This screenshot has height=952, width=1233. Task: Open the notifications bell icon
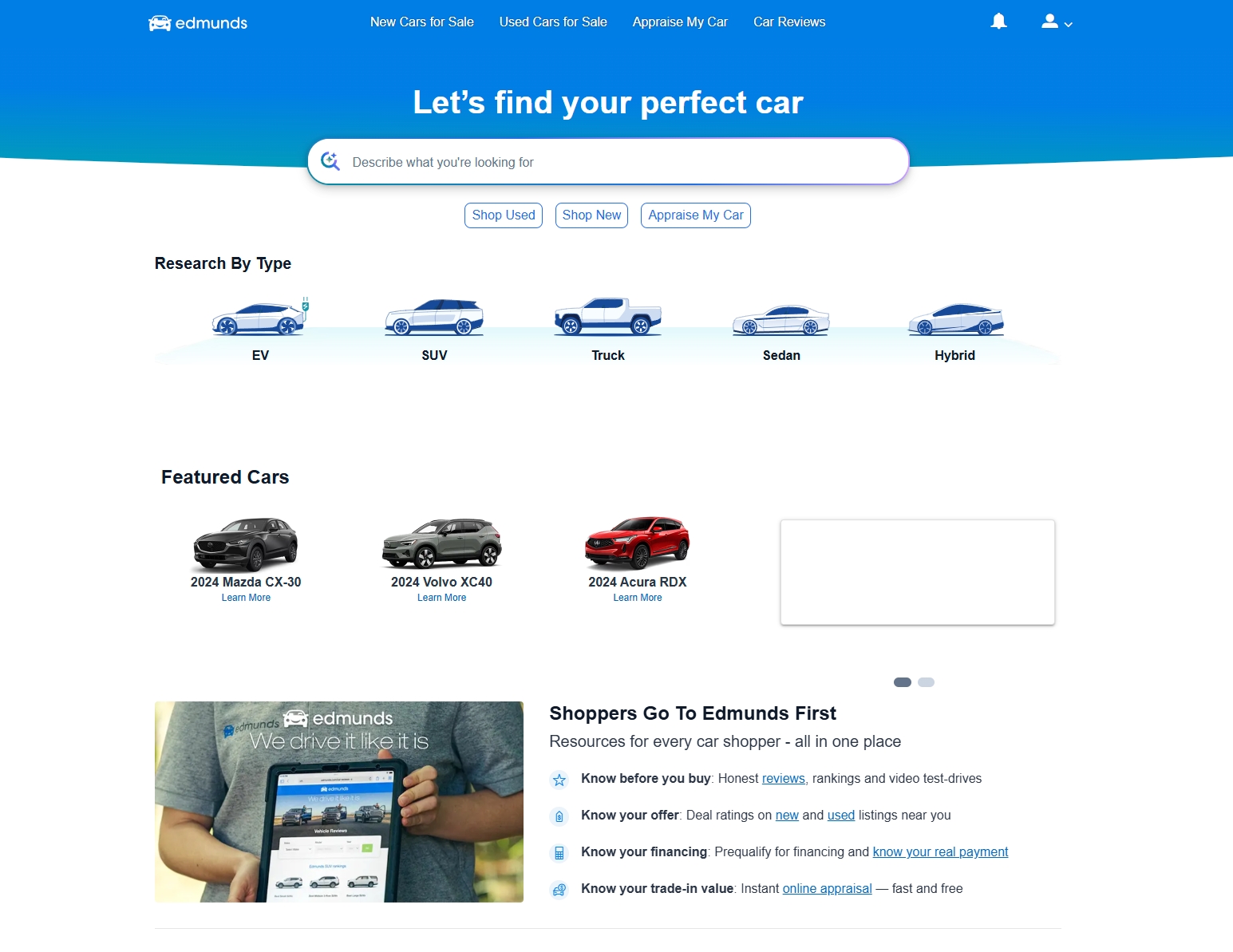click(998, 22)
